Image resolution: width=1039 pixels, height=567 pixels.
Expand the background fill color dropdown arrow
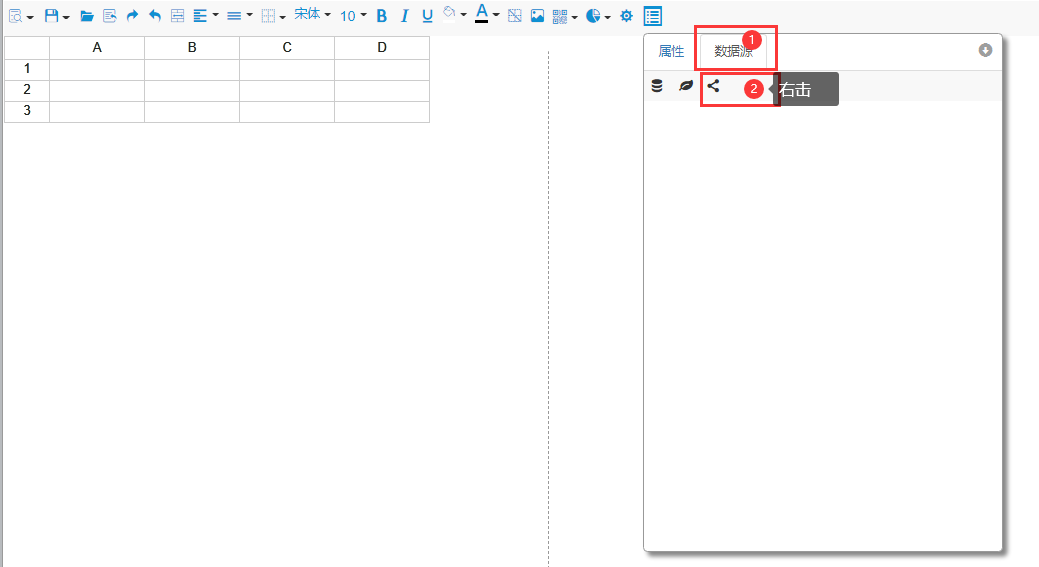coord(463,15)
